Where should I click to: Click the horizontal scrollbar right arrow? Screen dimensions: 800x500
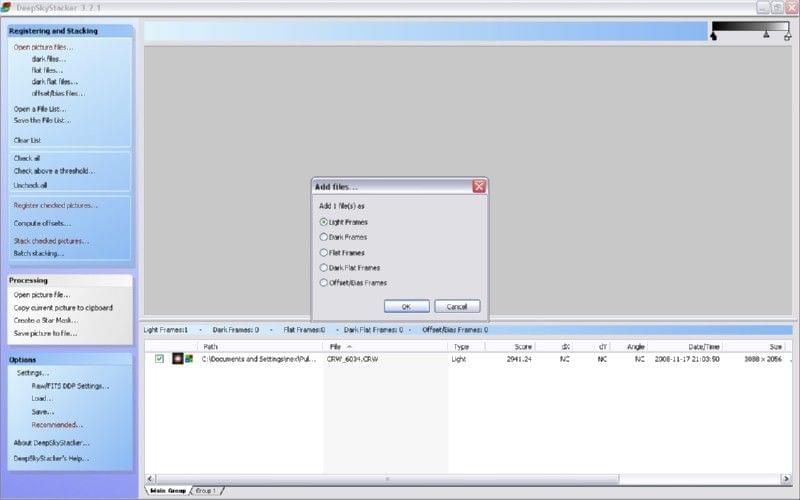pos(786,479)
